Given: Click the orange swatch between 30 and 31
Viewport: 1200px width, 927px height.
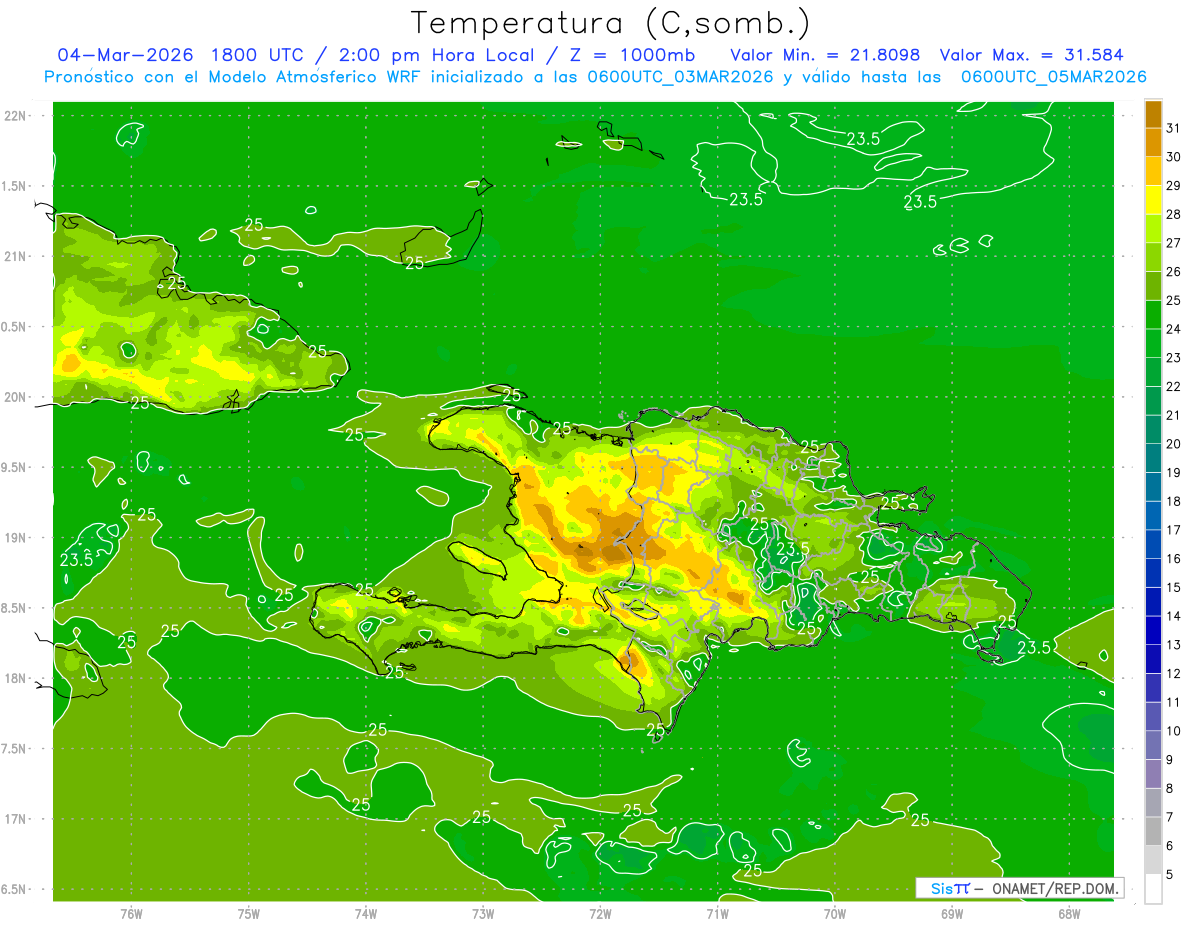Looking at the screenshot, I should [x=1153, y=142].
